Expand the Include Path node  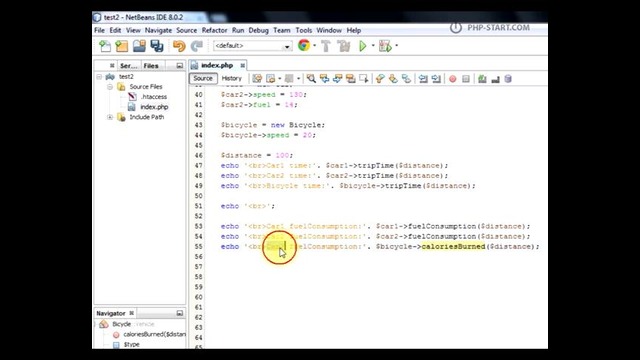(110, 118)
